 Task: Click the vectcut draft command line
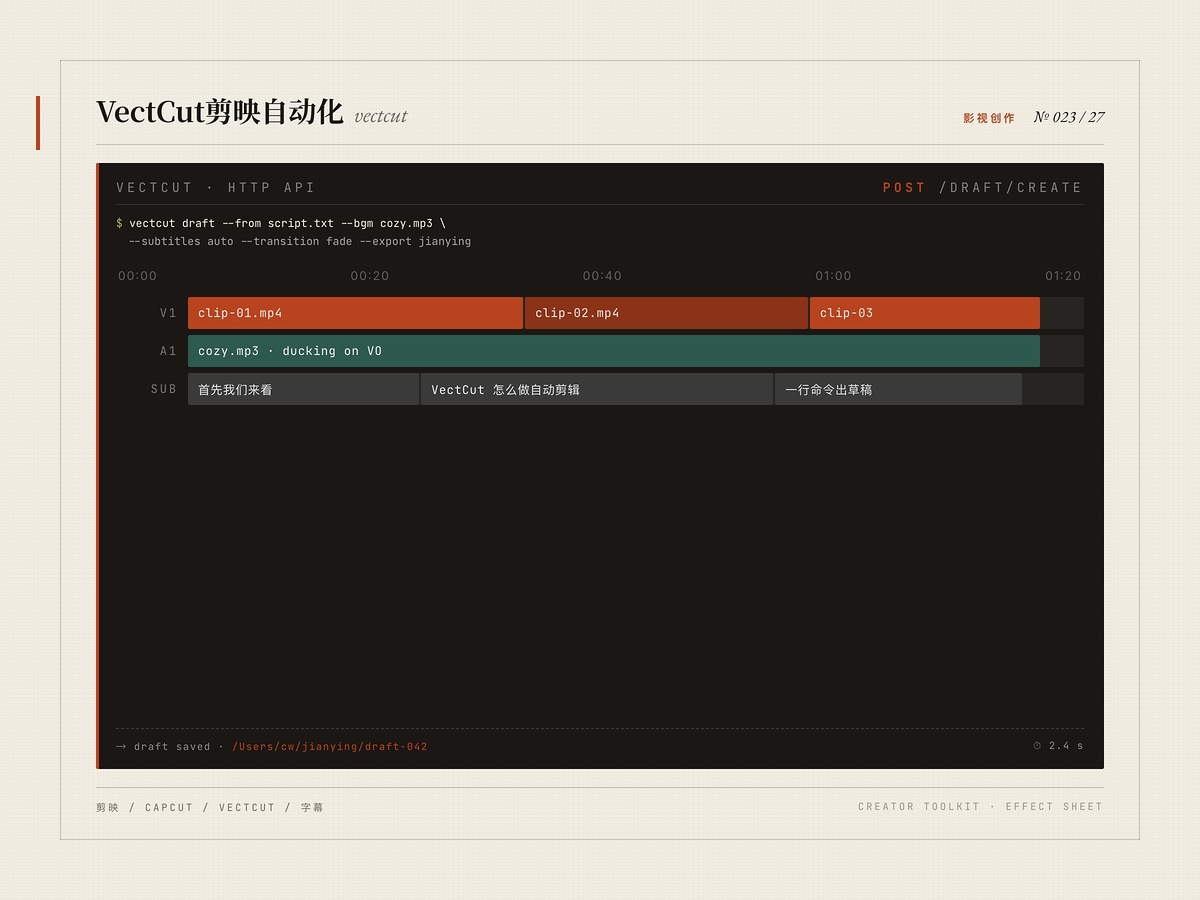click(281, 223)
